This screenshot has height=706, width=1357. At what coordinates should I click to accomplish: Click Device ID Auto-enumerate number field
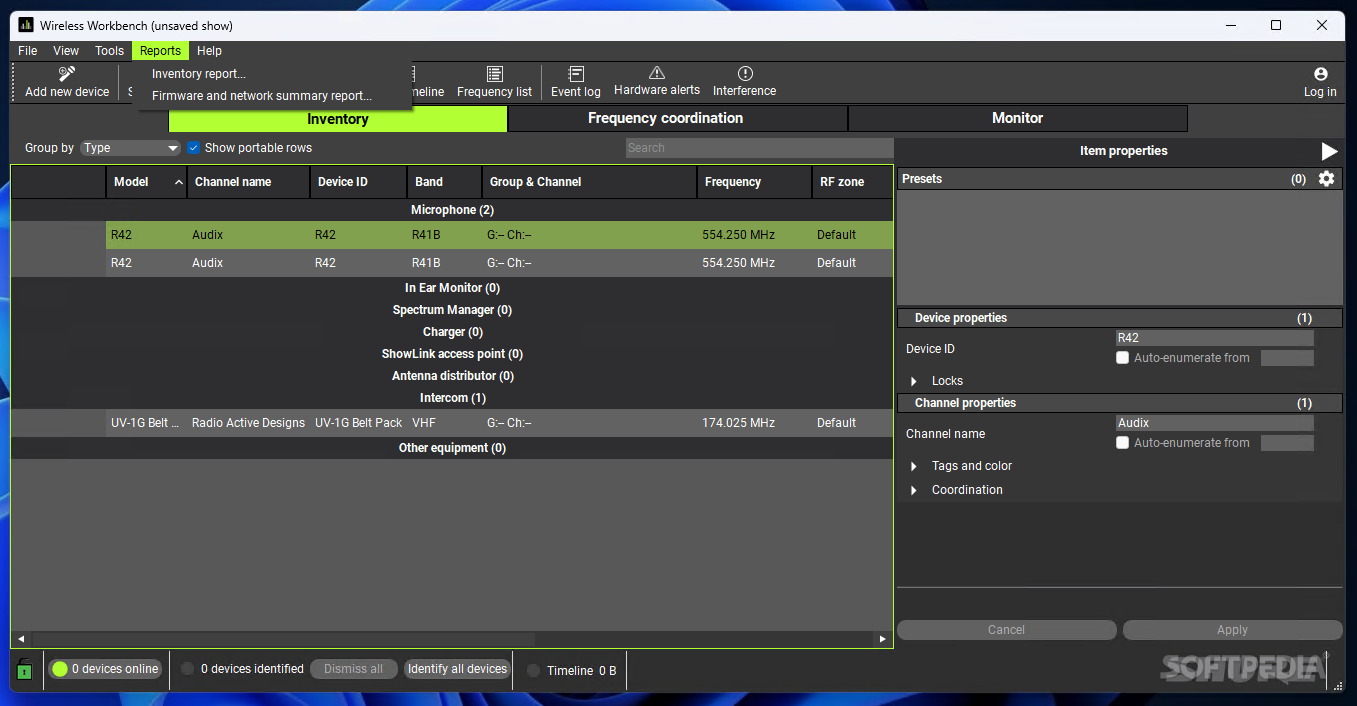pyautogui.click(x=1287, y=358)
